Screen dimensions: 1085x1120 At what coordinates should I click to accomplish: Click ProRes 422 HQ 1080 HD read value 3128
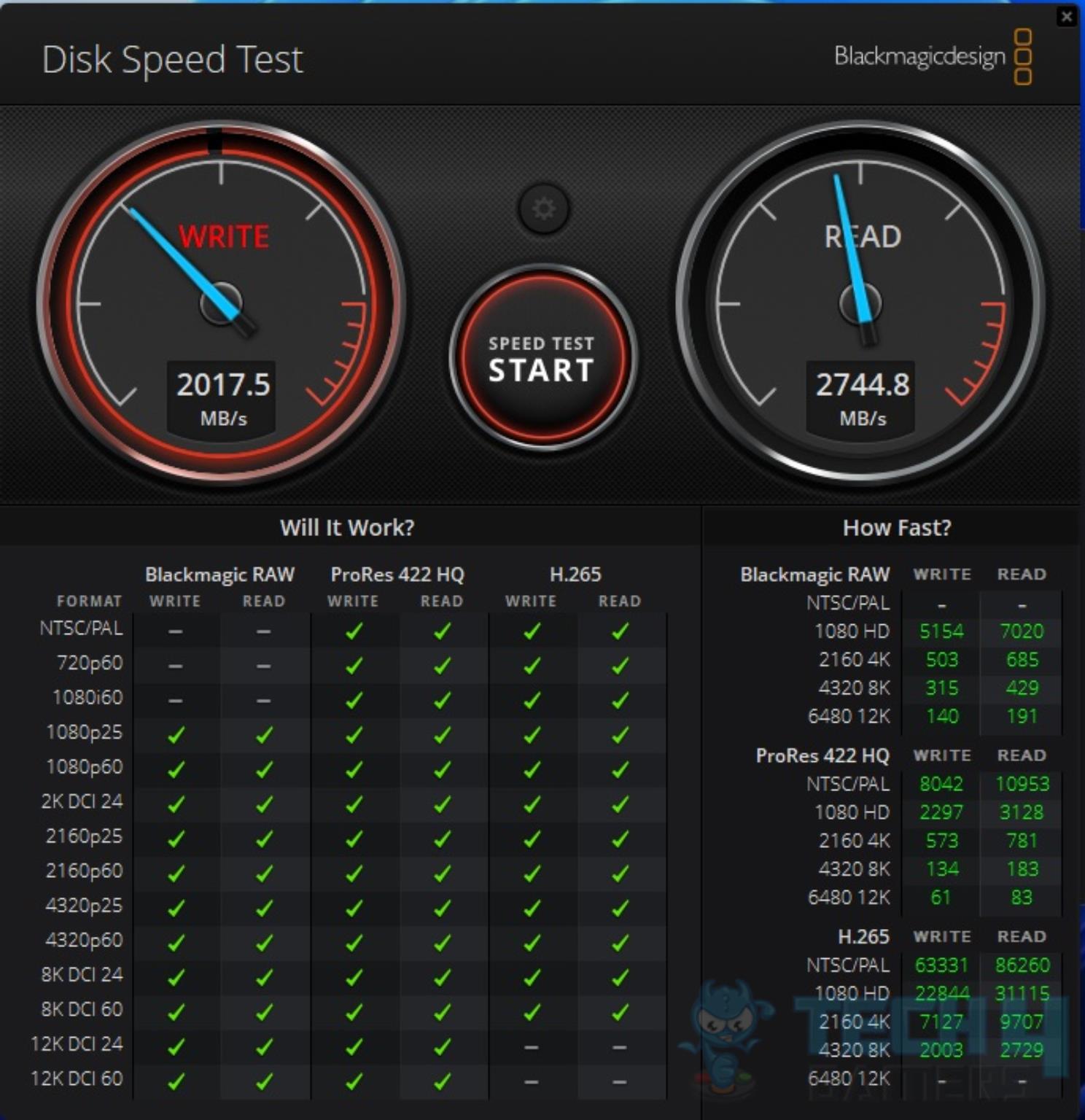coord(1022,813)
